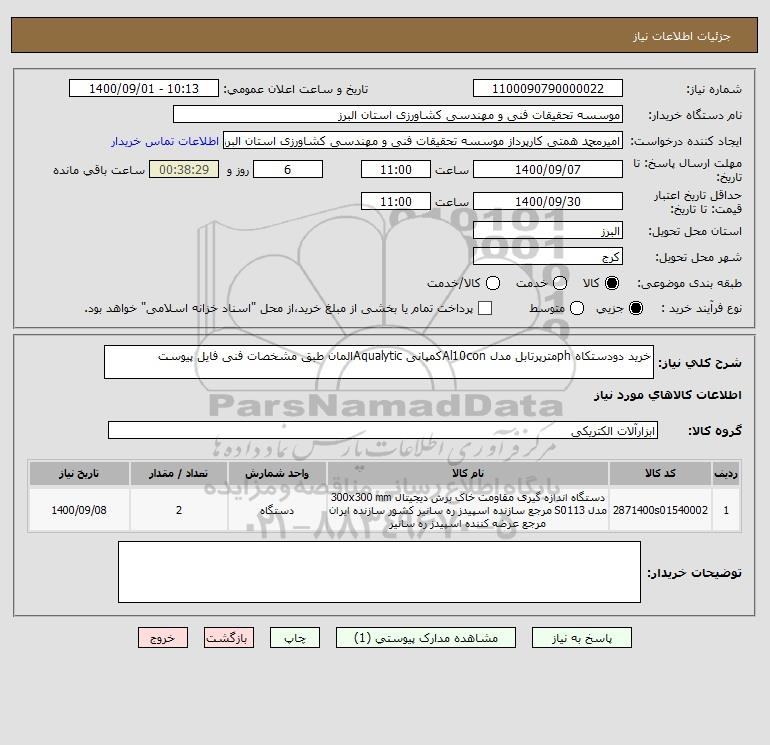Click the delivery province field البرز
This screenshot has width=770, height=745.
[548, 231]
